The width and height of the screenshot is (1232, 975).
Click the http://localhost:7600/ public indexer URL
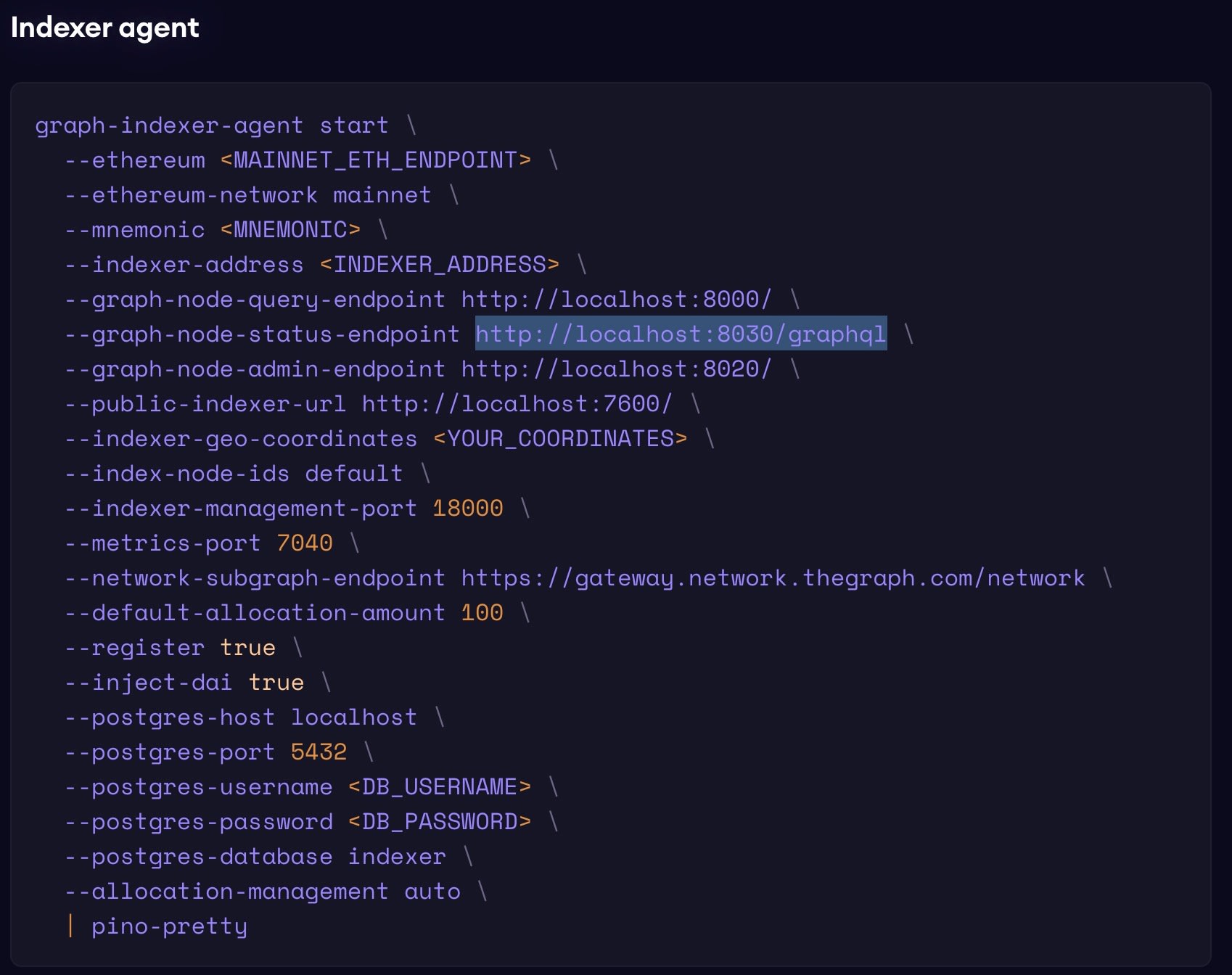[x=517, y=403]
